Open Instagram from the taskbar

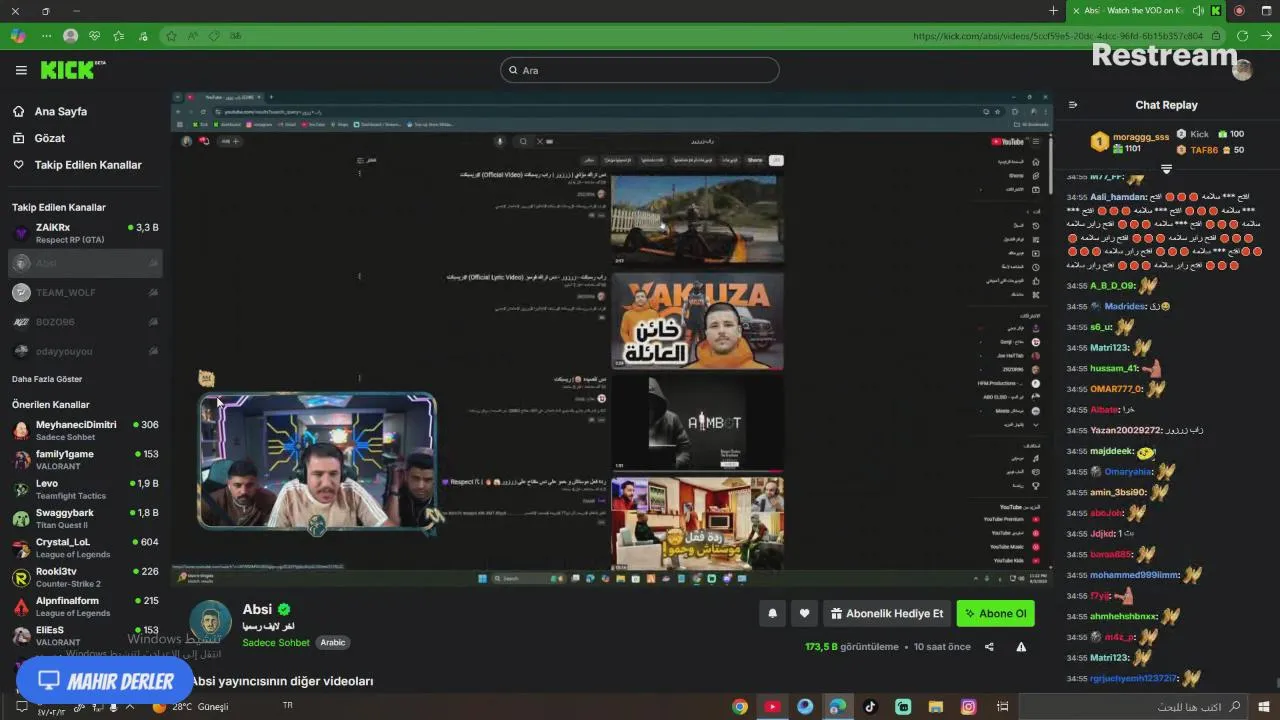click(x=968, y=707)
